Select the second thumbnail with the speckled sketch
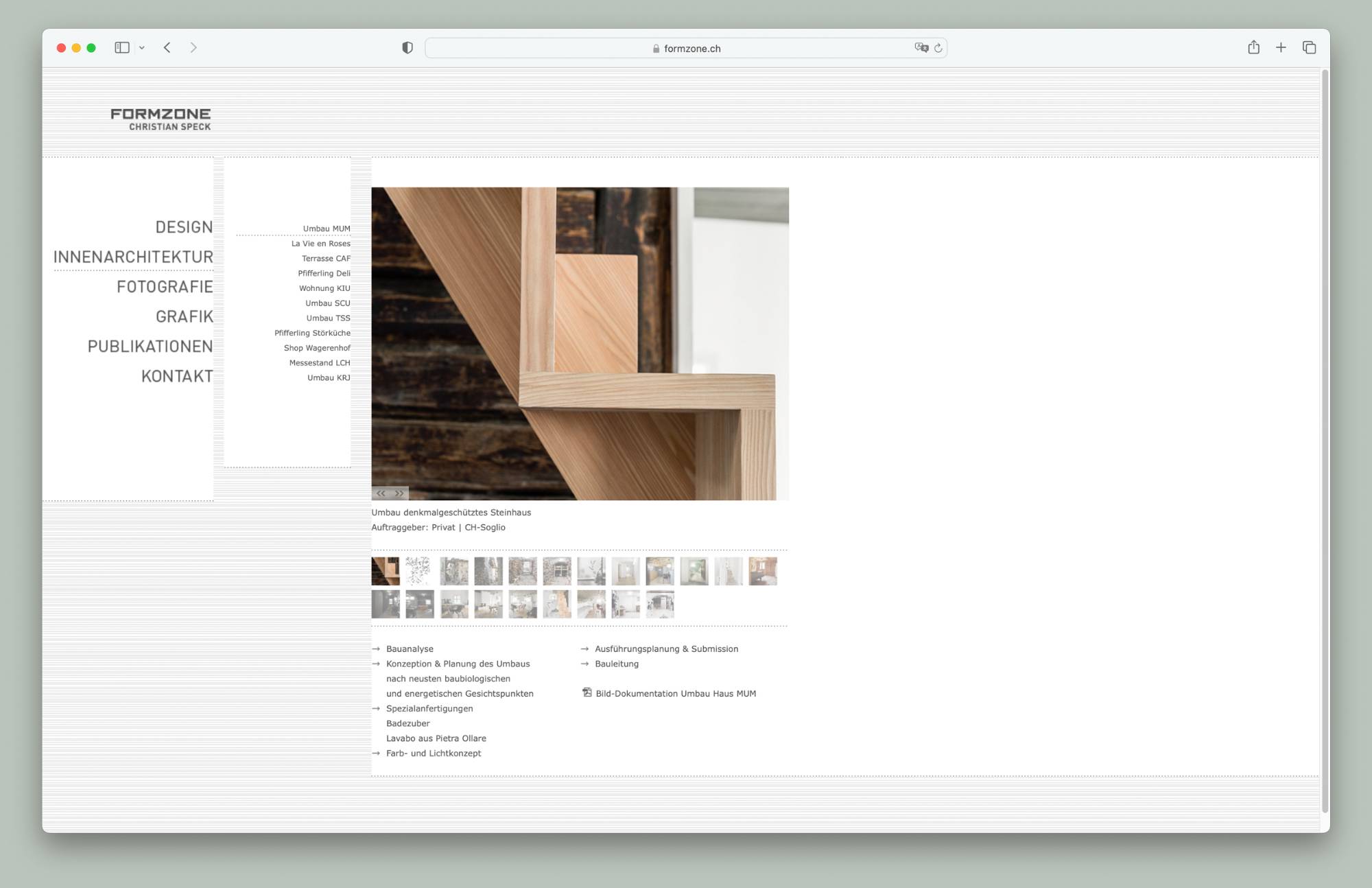1372x888 pixels. 420,571
